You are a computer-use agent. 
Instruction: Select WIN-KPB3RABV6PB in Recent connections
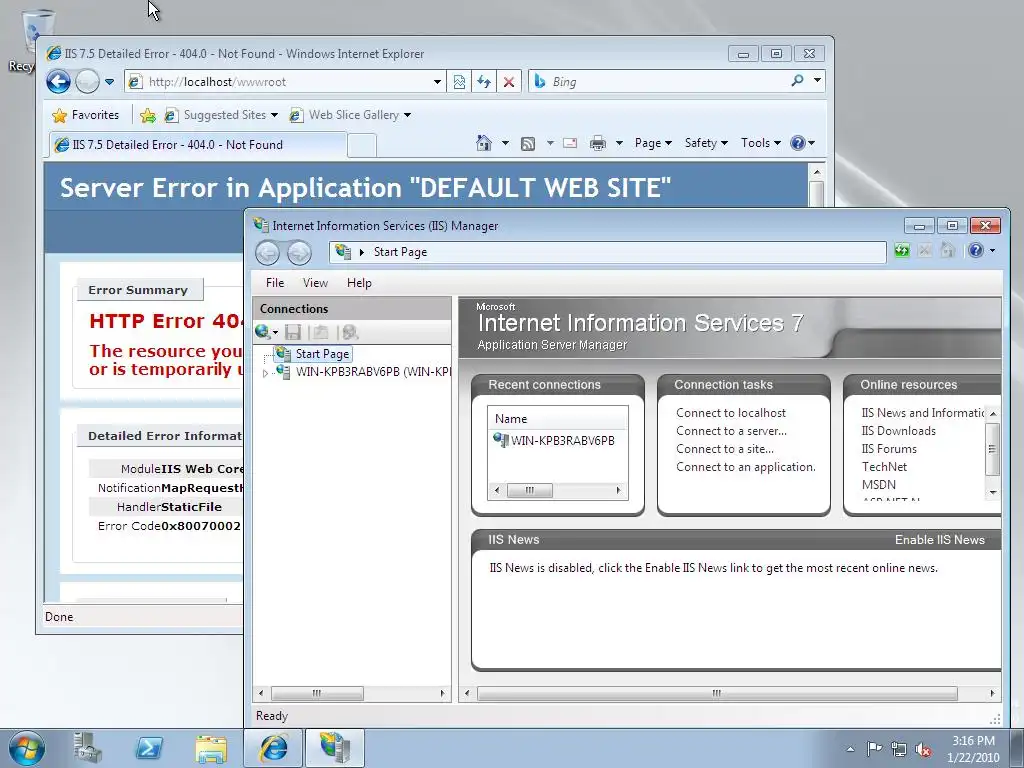(562, 441)
